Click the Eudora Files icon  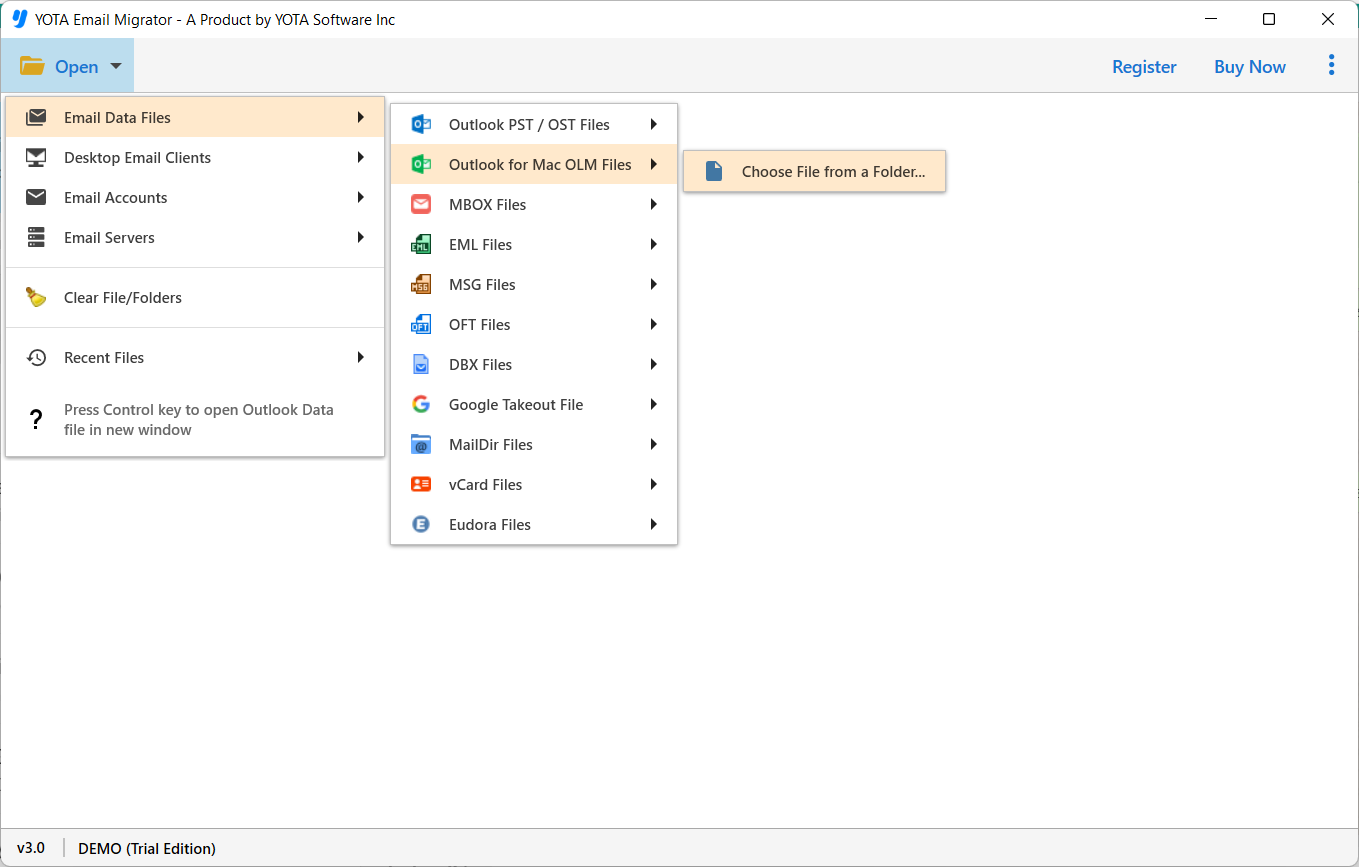point(421,525)
